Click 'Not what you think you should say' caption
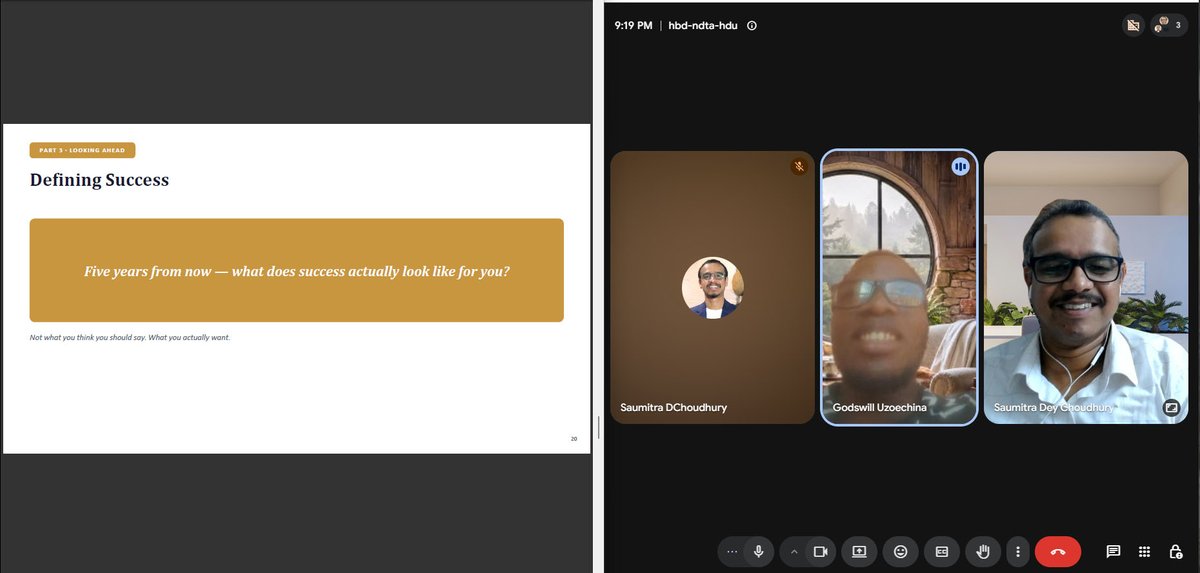This screenshot has width=1200, height=573. pos(130,337)
